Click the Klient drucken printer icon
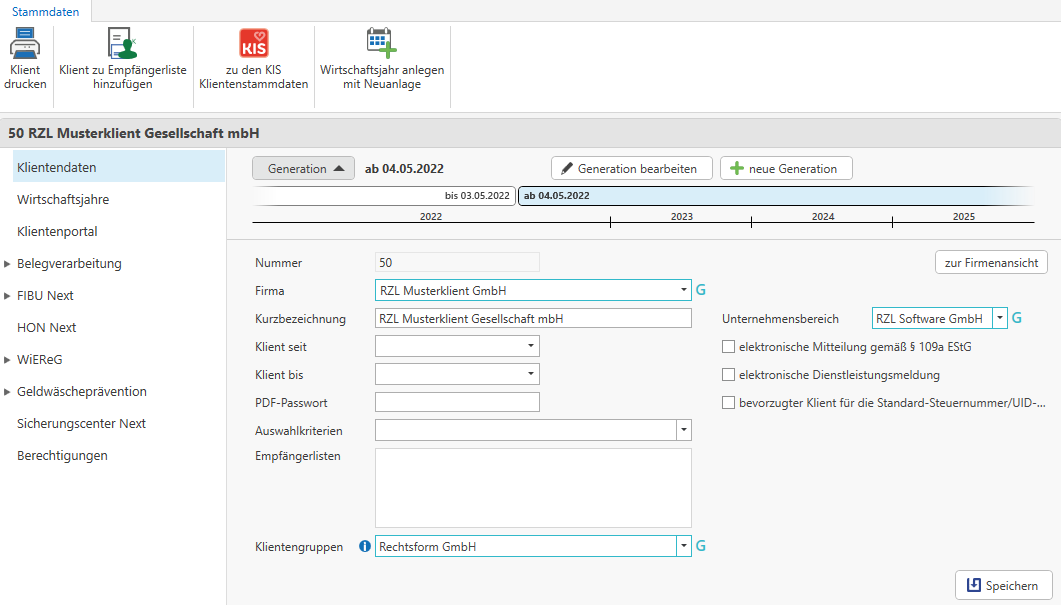This screenshot has height=605, width=1061. (x=24, y=44)
